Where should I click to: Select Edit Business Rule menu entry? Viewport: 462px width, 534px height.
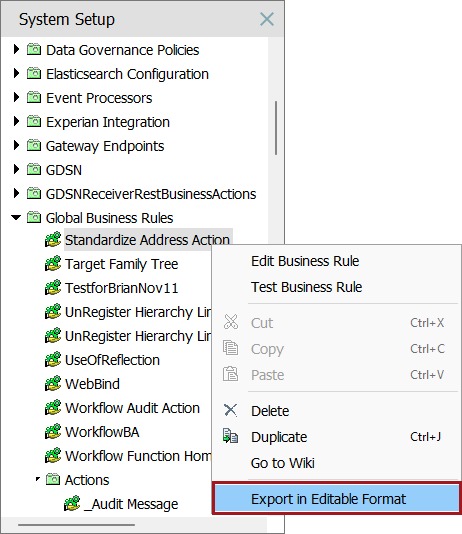(x=305, y=261)
